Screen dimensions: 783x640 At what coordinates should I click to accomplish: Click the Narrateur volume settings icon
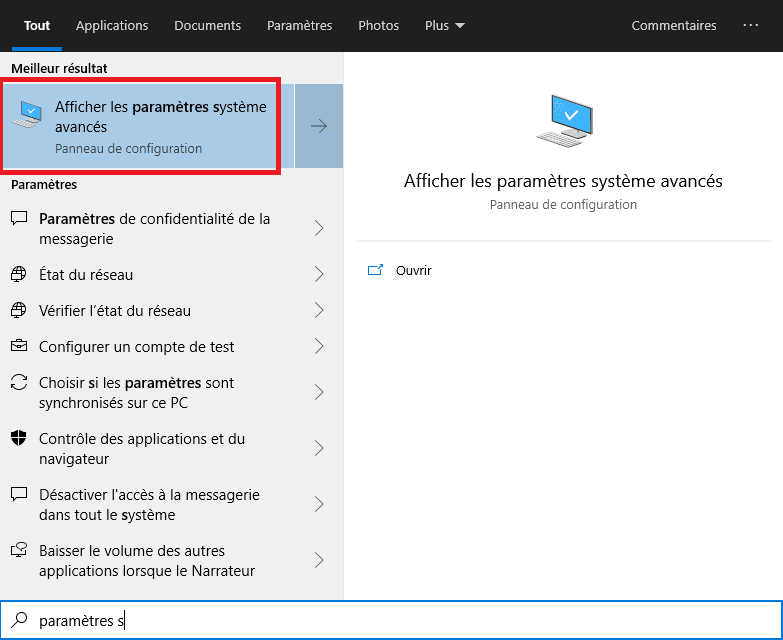tap(19, 551)
